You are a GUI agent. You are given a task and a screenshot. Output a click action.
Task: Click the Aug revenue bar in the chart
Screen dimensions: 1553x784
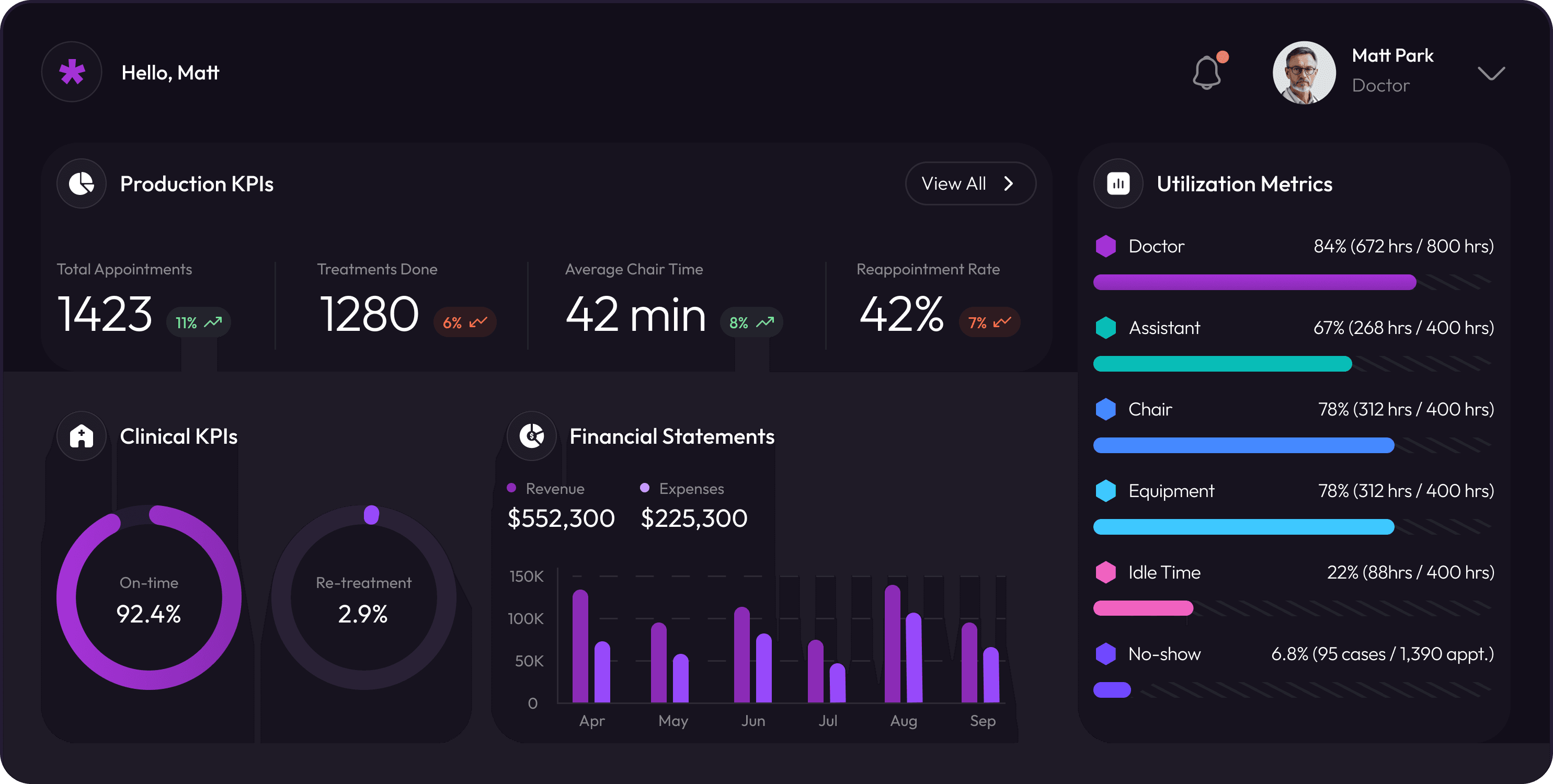click(892, 645)
